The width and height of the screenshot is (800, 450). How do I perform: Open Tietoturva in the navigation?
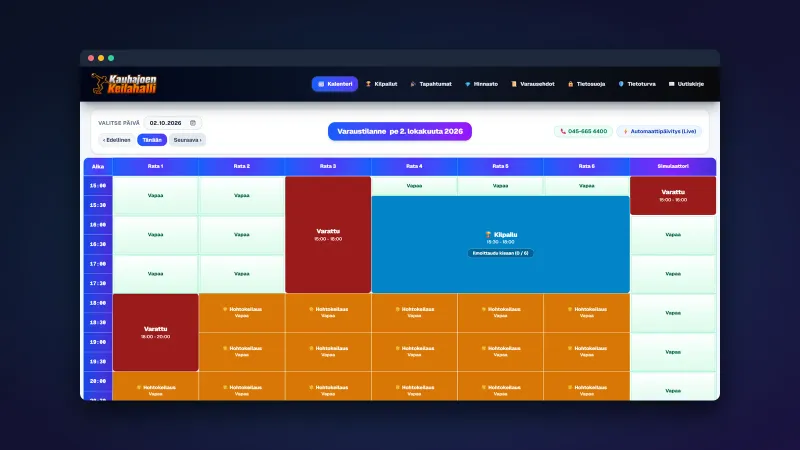tap(637, 84)
